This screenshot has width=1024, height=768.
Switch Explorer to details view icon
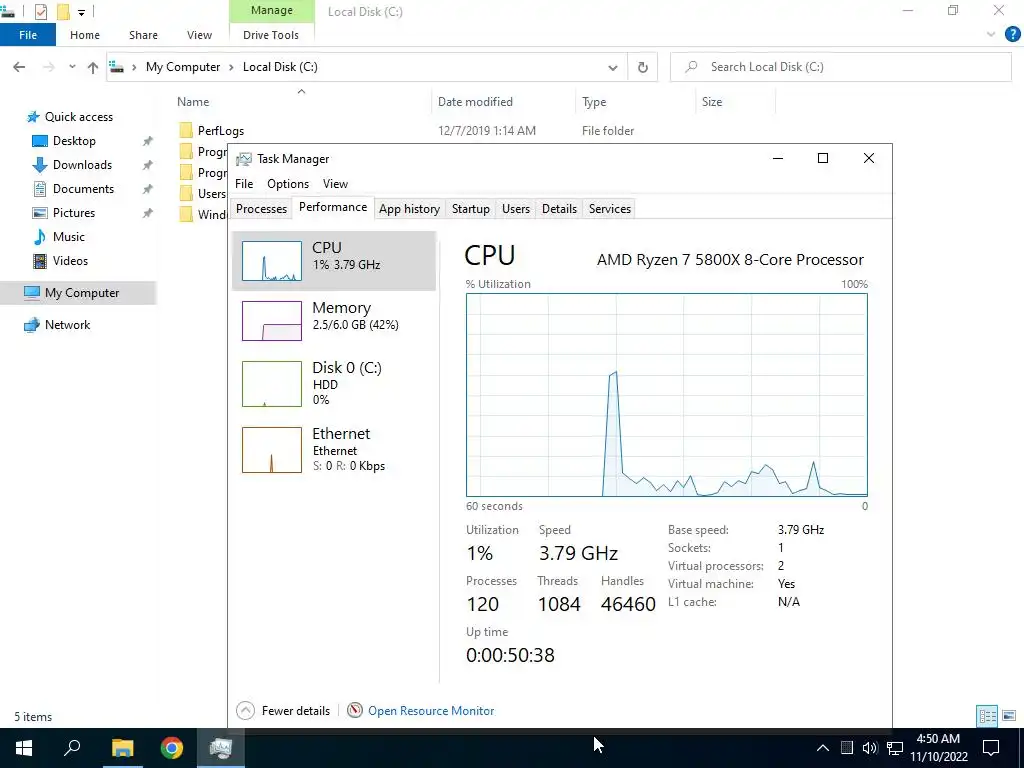click(x=987, y=716)
